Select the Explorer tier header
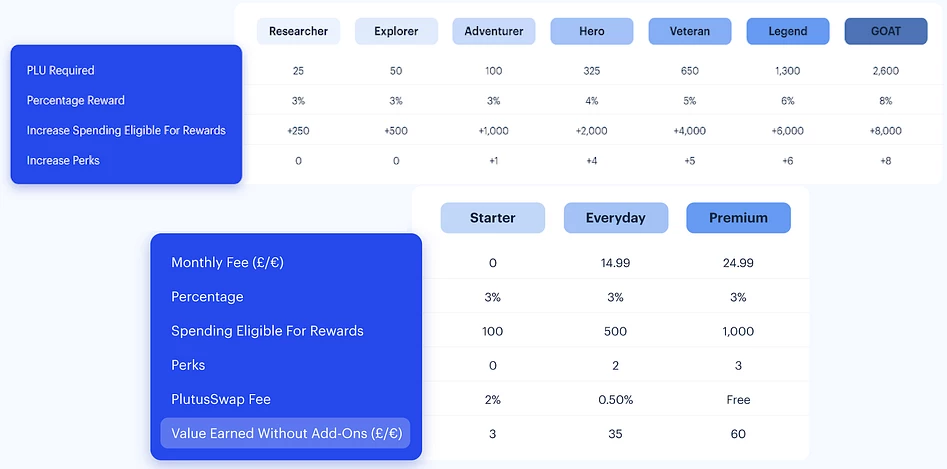 [x=396, y=31]
